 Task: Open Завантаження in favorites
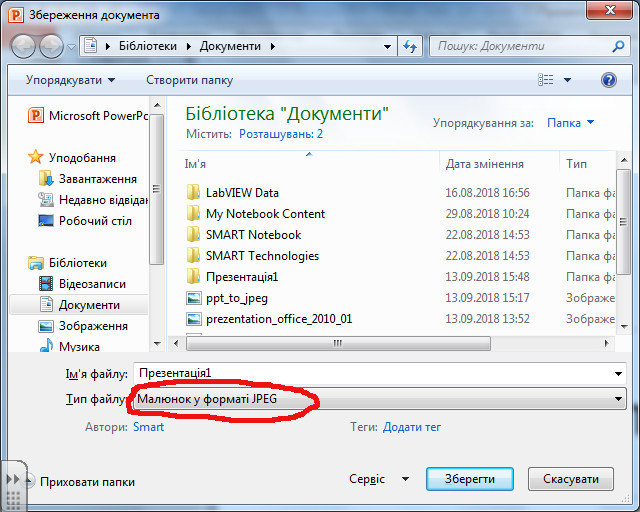coord(97,179)
